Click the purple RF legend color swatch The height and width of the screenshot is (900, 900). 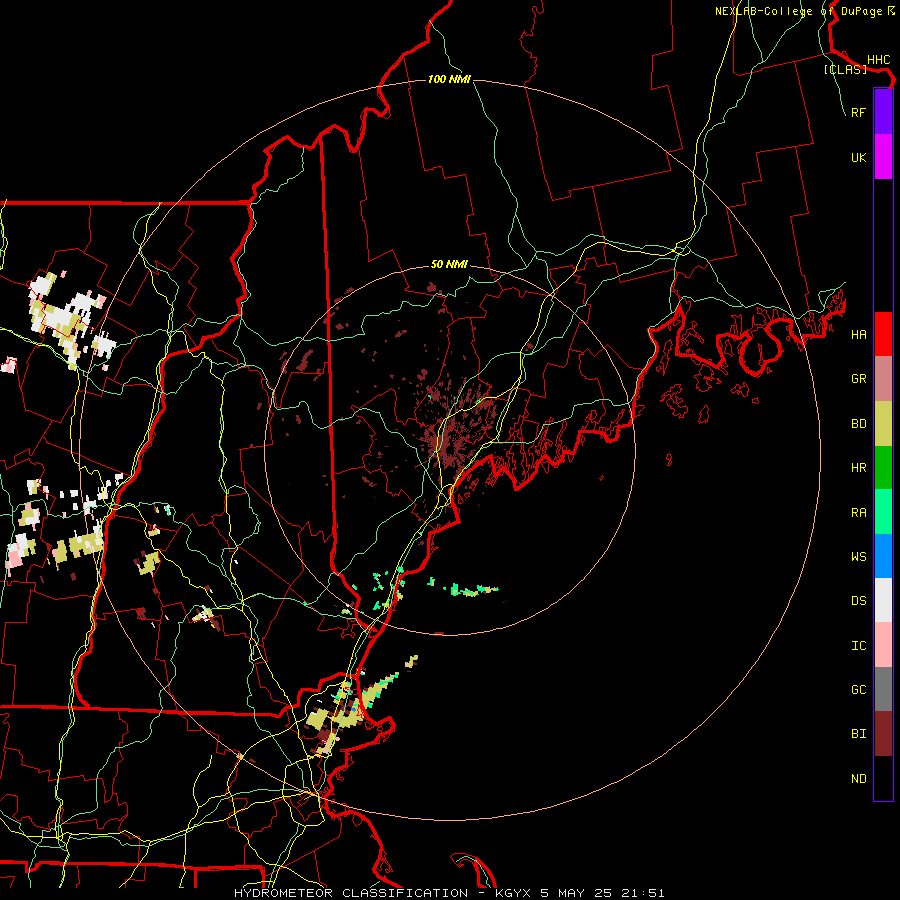[883, 112]
